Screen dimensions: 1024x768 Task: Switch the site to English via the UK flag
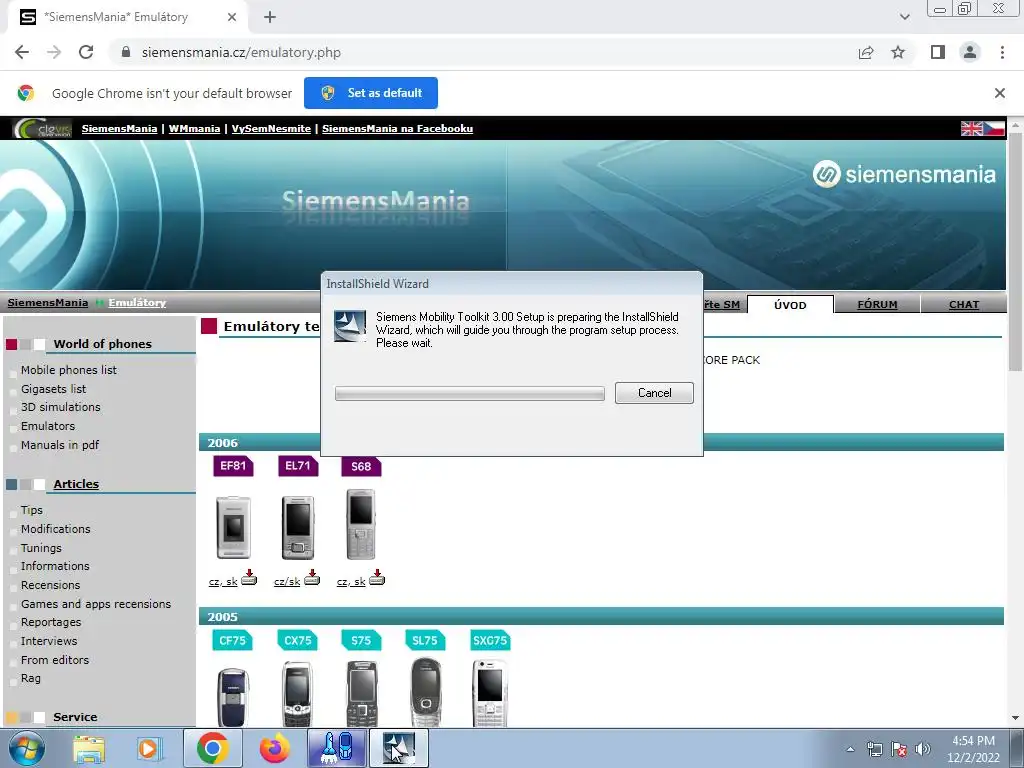tap(972, 129)
